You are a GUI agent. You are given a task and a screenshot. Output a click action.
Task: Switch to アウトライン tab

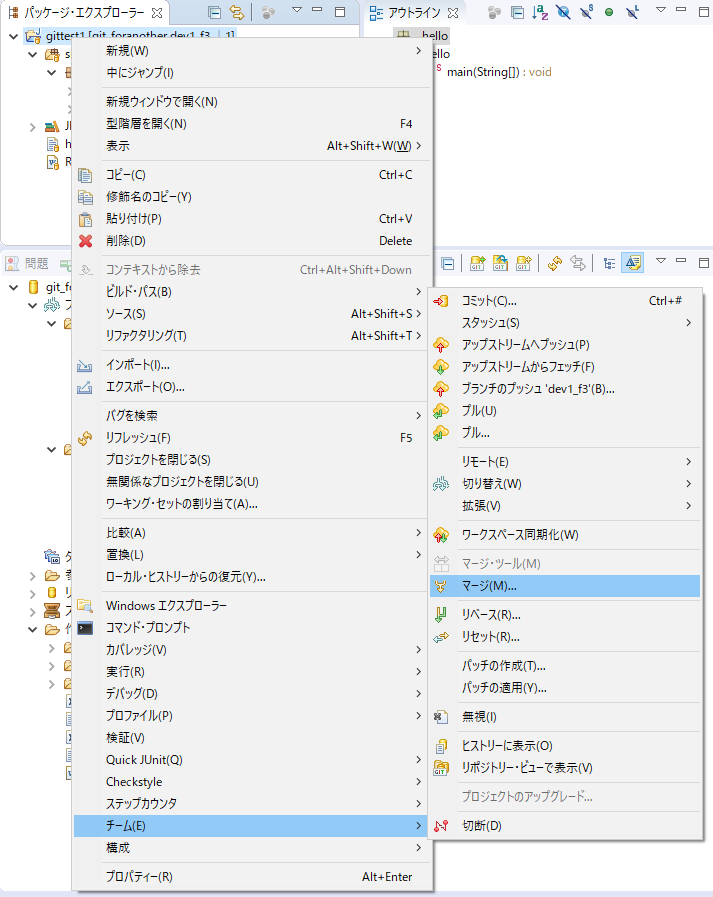tap(414, 12)
